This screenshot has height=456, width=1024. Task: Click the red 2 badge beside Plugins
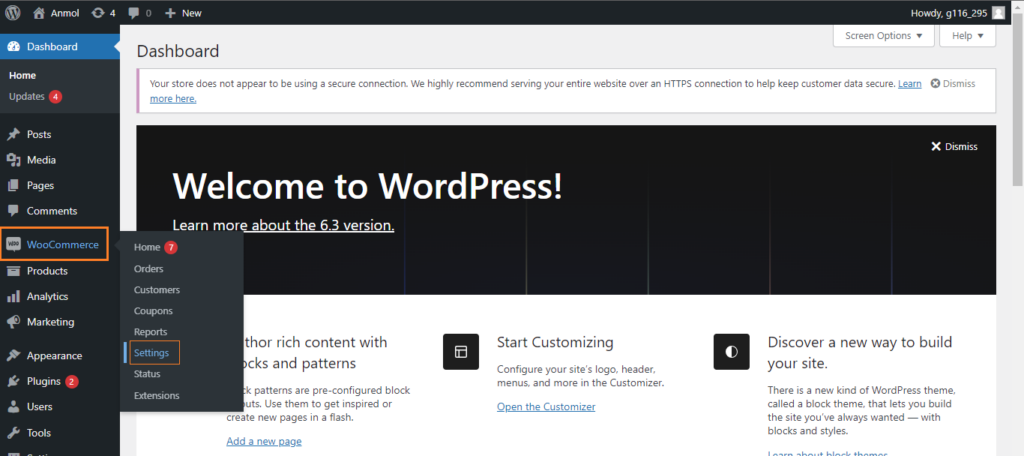click(72, 382)
